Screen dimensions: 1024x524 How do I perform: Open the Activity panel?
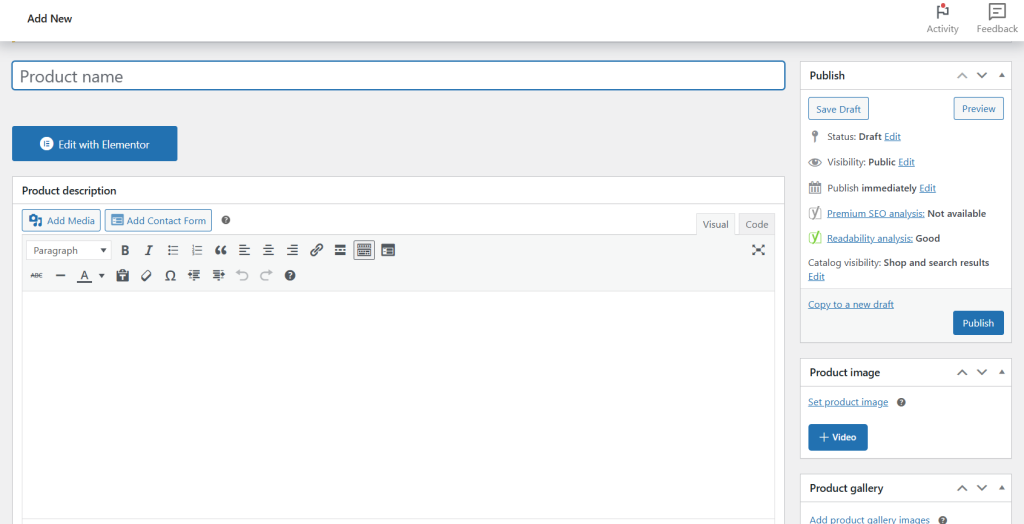tap(942, 18)
